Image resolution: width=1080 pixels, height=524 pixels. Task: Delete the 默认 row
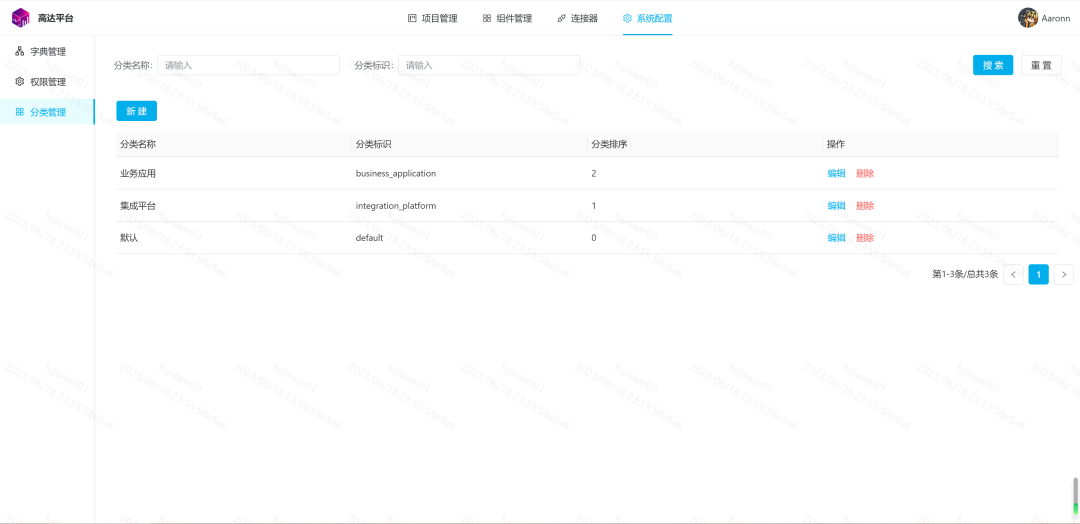864,238
